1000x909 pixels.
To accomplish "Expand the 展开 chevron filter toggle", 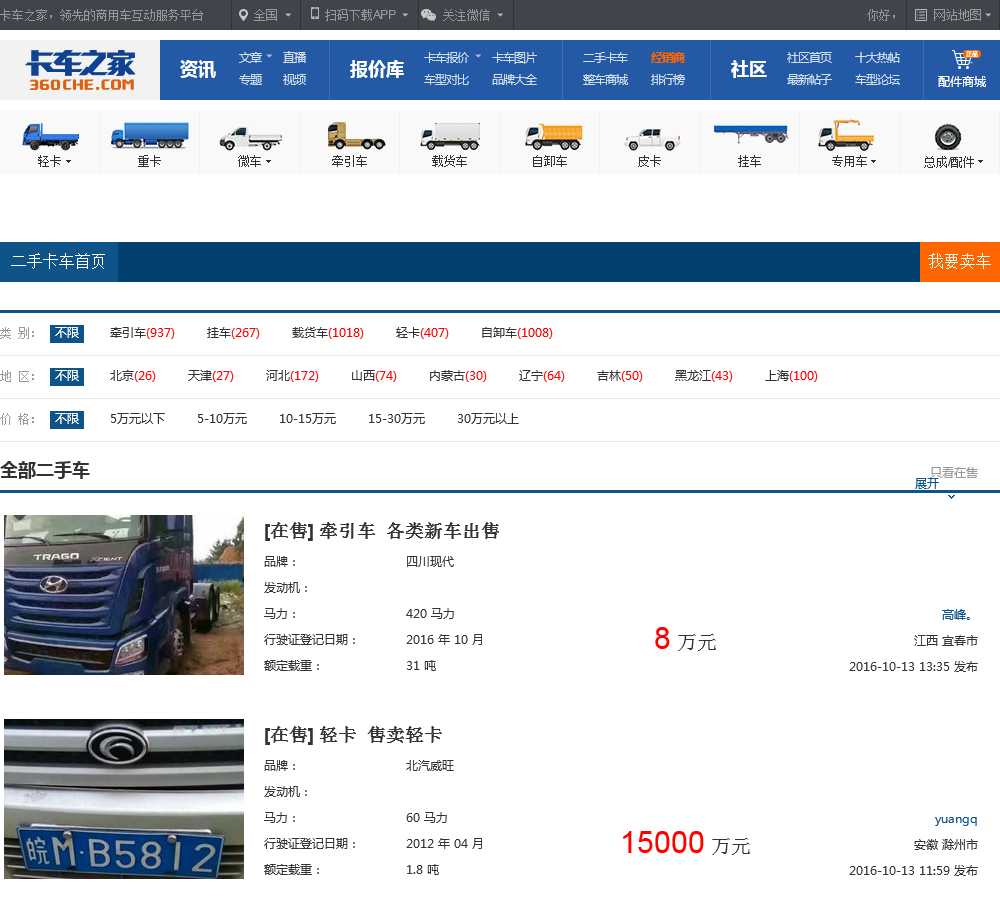I will click(x=951, y=496).
